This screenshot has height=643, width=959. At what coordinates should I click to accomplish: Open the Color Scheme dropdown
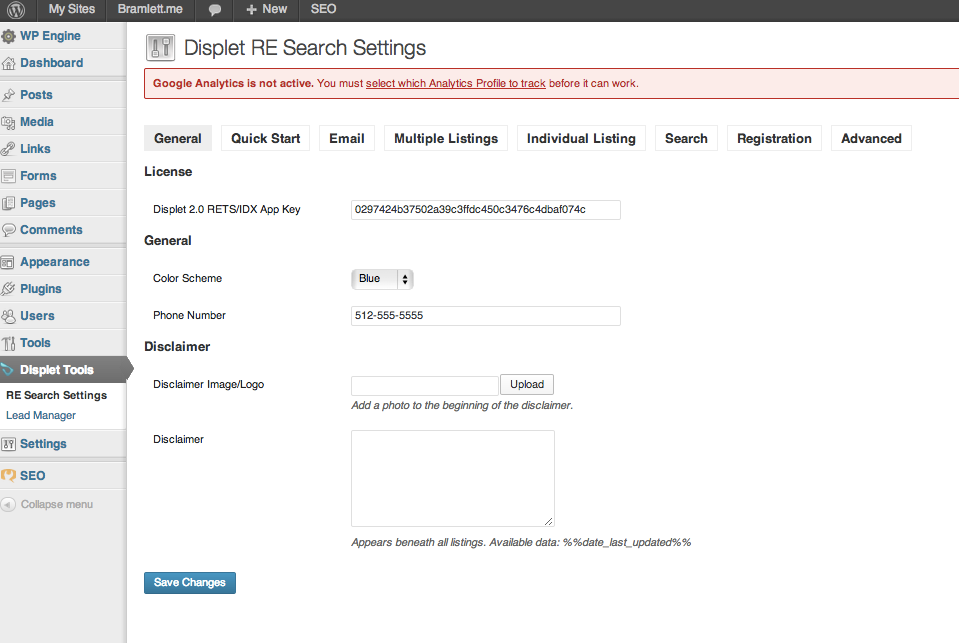coord(382,279)
